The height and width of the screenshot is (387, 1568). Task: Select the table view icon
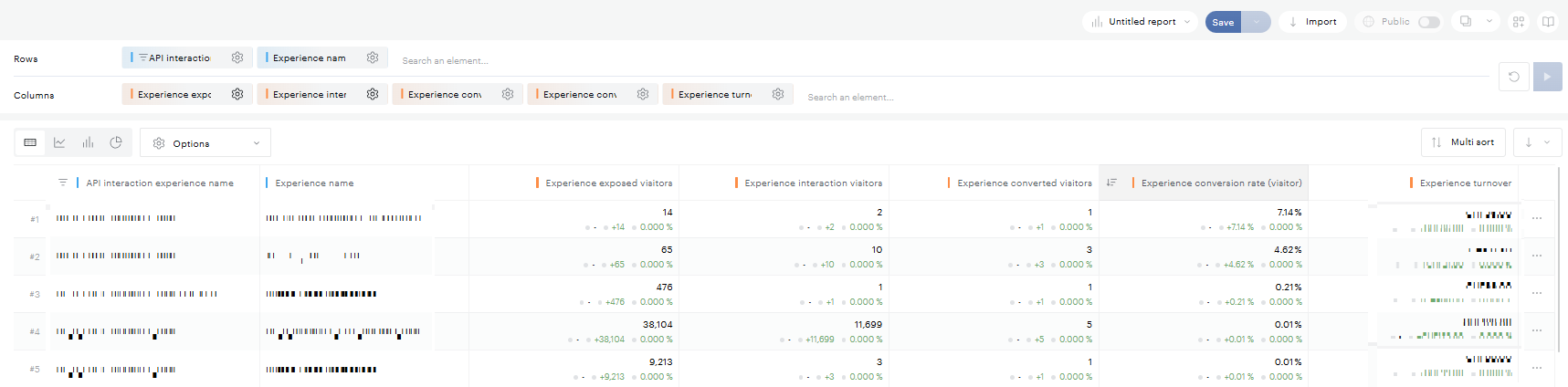click(x=30, y=142)
